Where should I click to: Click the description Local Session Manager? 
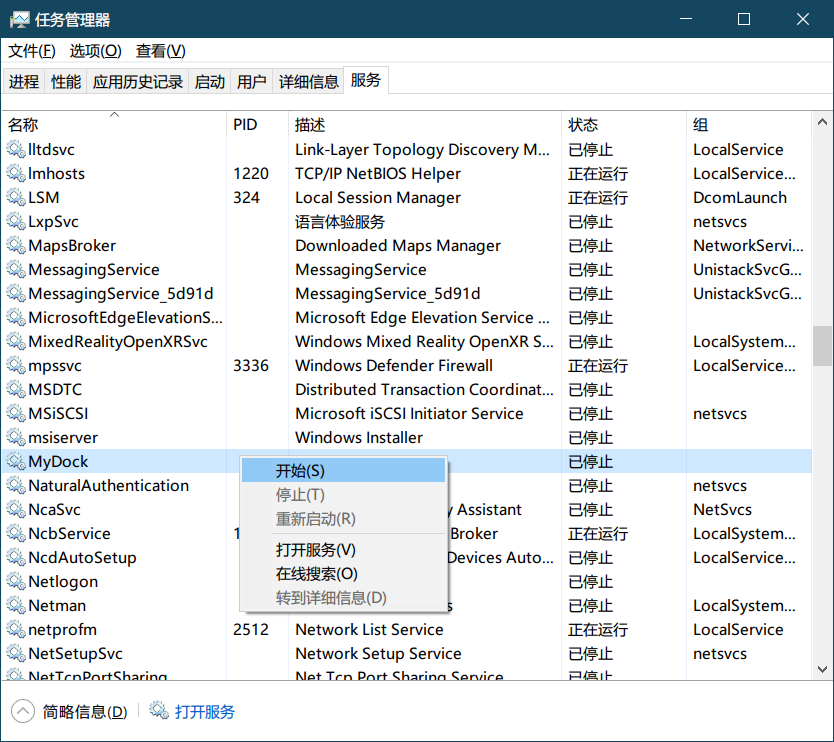(378, 197)
